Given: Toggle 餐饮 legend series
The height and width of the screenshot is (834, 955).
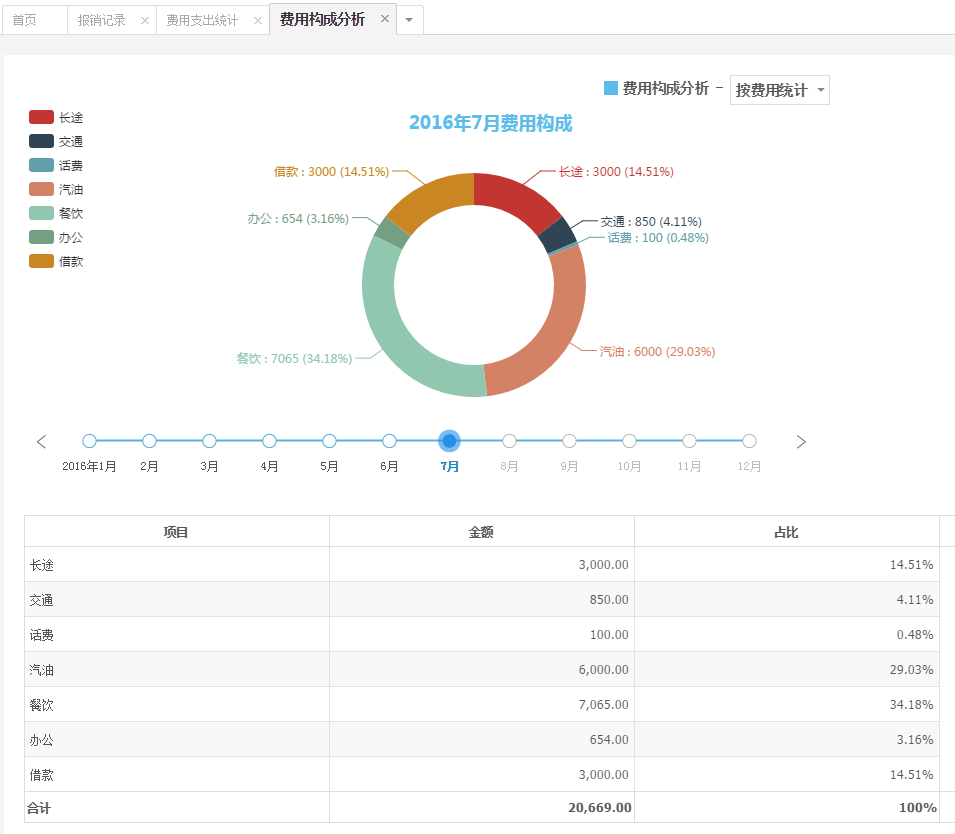Looking at the screenshot, I should tap(42, 213).
